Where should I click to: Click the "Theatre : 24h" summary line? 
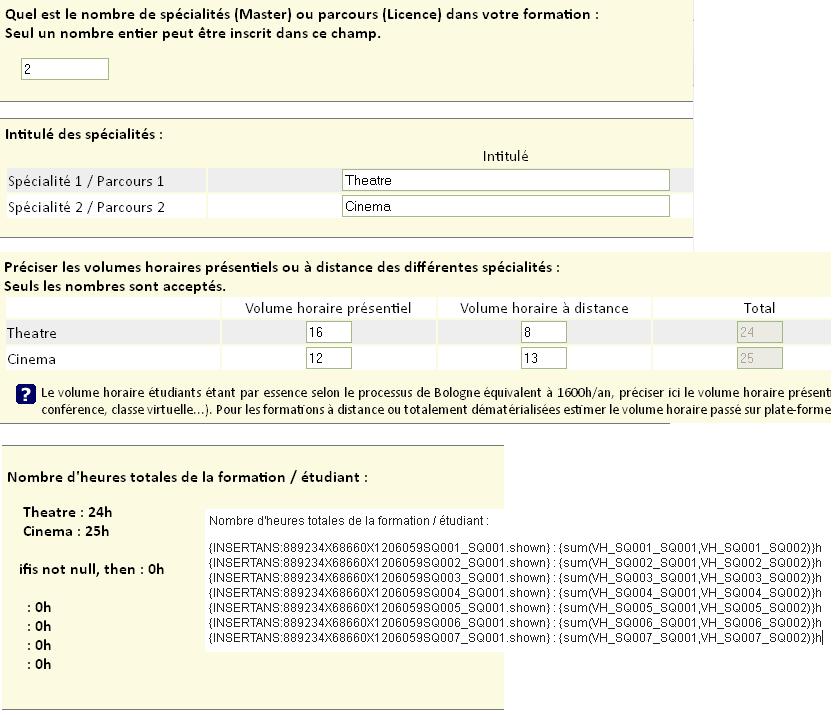[67, 513]
